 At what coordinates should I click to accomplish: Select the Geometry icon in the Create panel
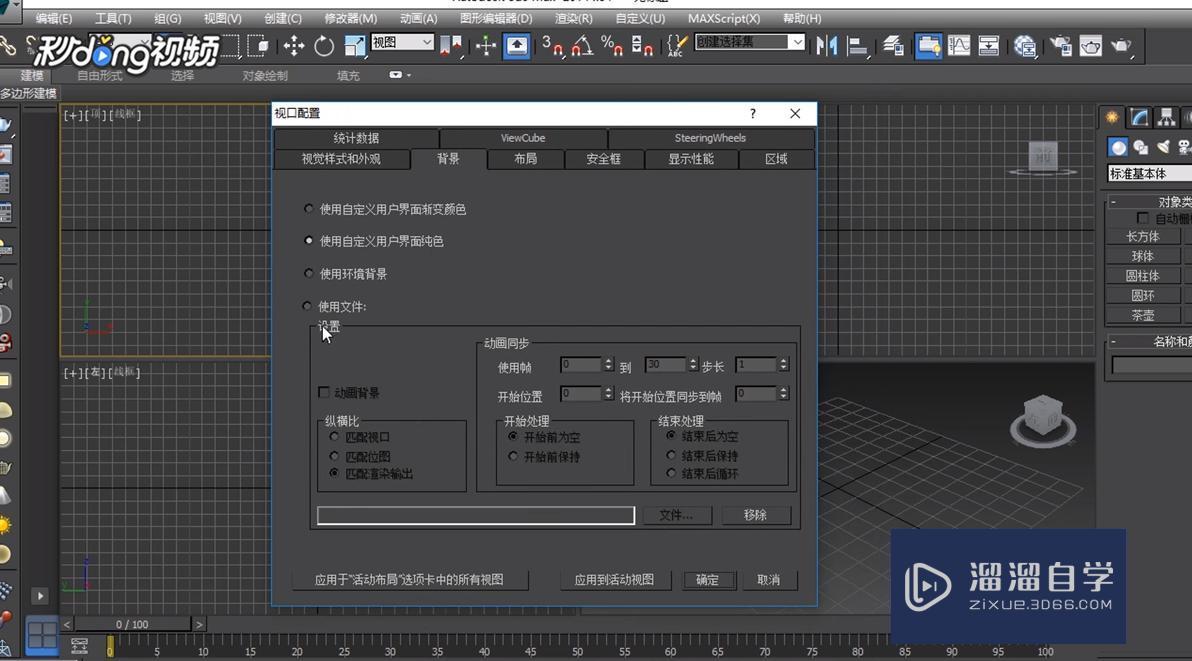point(1118,147)
